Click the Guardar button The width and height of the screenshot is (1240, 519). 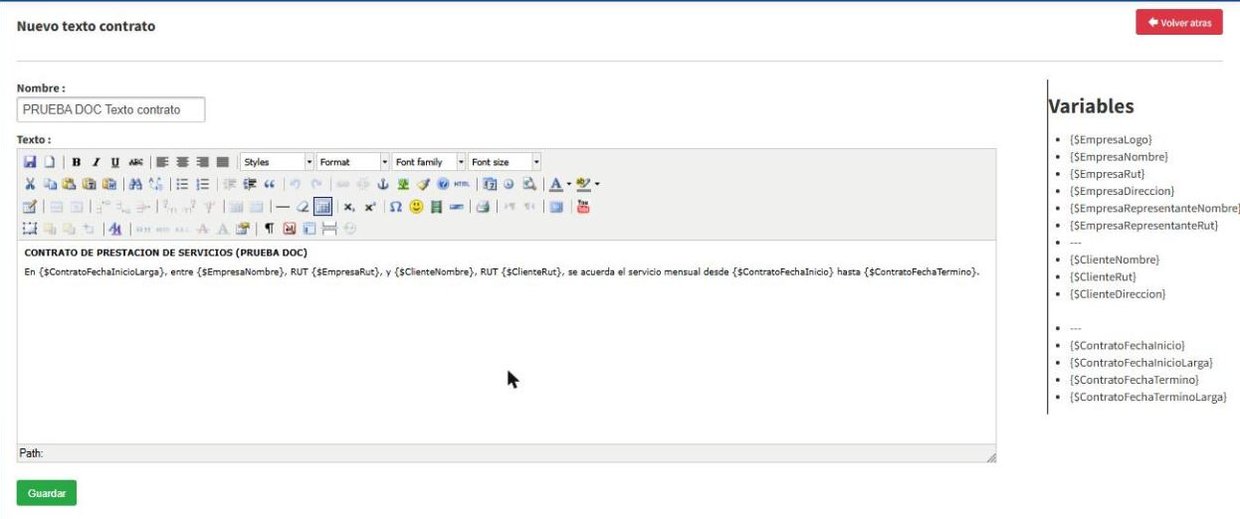tap(46, 493)
